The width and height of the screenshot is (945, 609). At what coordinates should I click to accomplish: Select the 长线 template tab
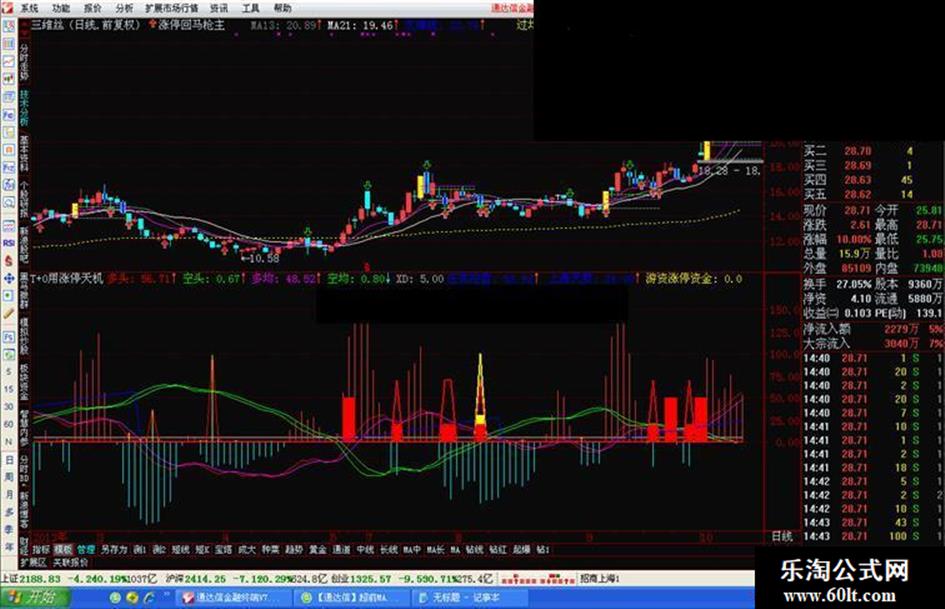click(389, 549)
